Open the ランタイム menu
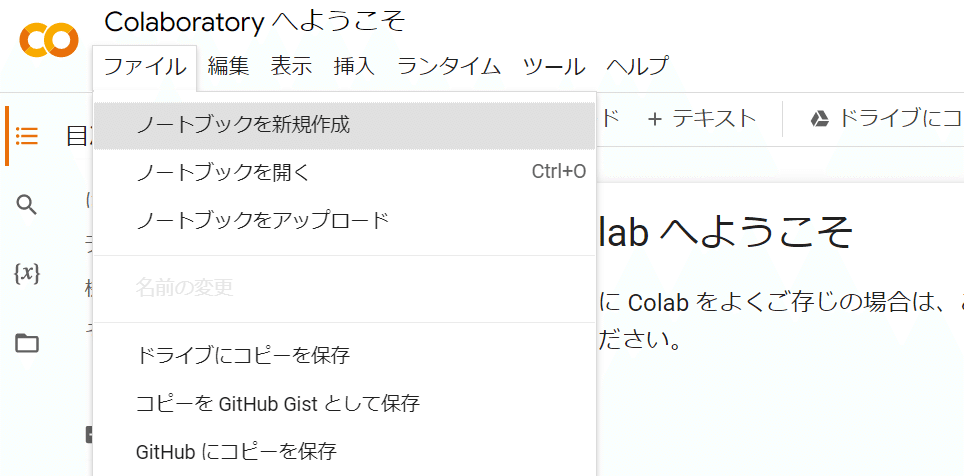Screen dimensions: 964x476 point(449,67)
